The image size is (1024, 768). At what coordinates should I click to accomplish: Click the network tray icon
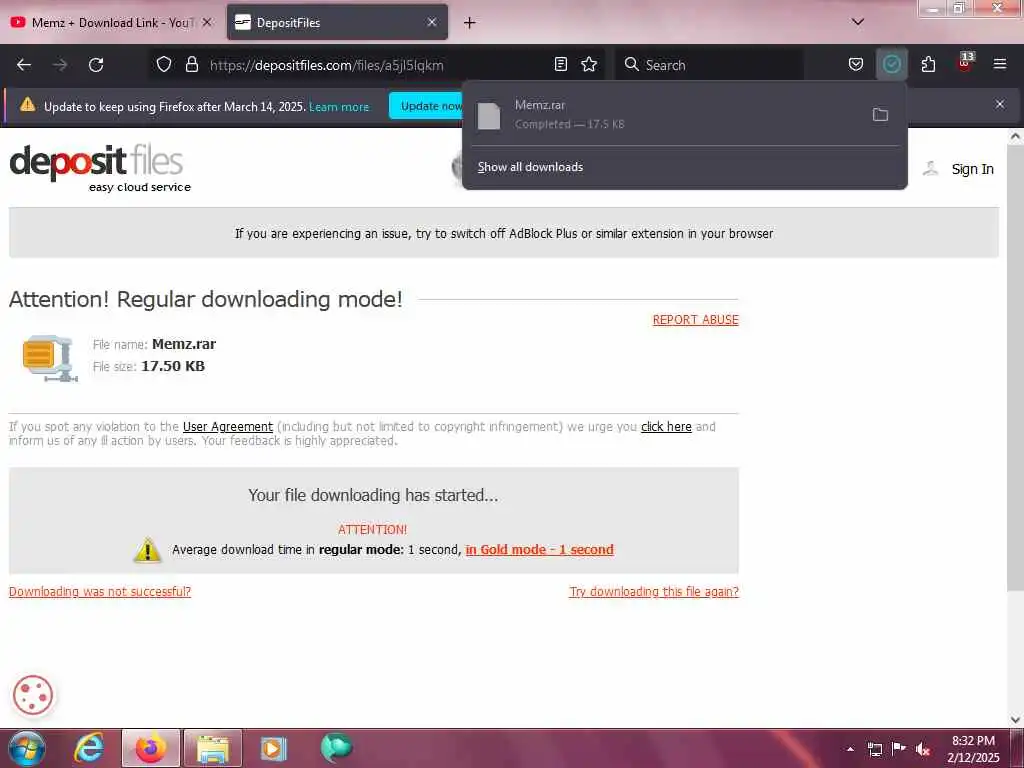[874, 749]
